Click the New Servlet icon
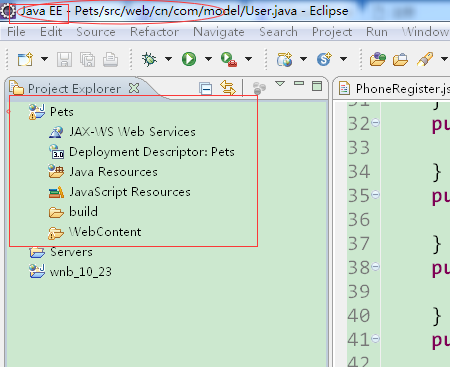The image size is (450, 367). (x=324, y=59)
